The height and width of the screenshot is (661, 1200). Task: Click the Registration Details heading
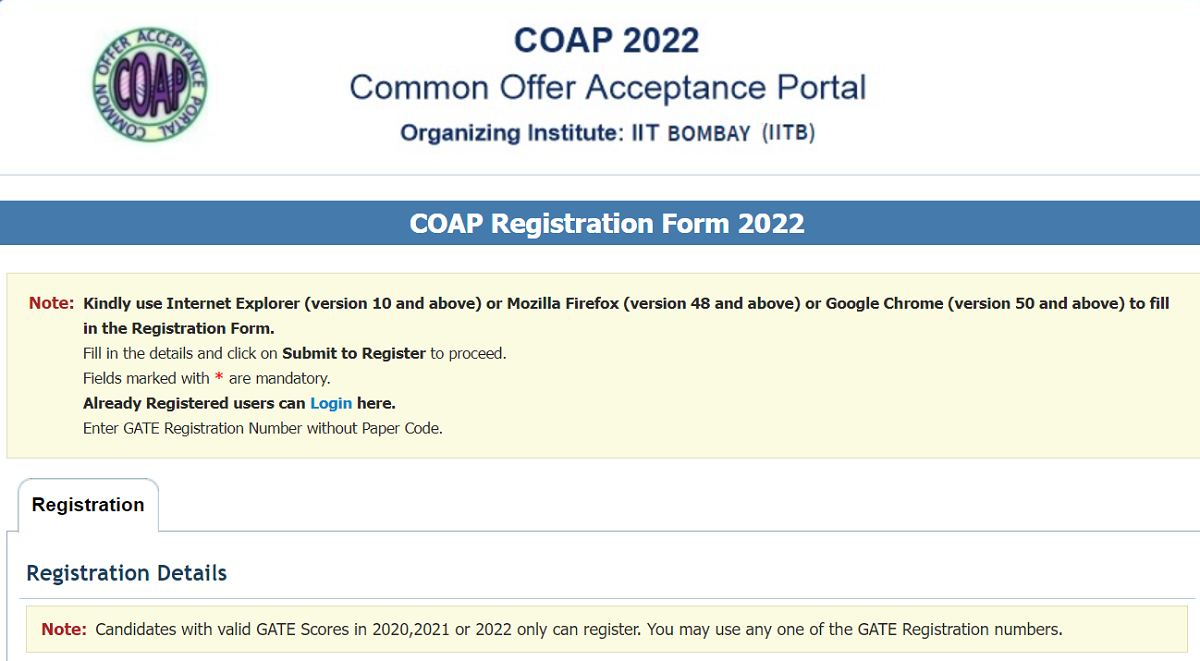(x=127, y=573)
